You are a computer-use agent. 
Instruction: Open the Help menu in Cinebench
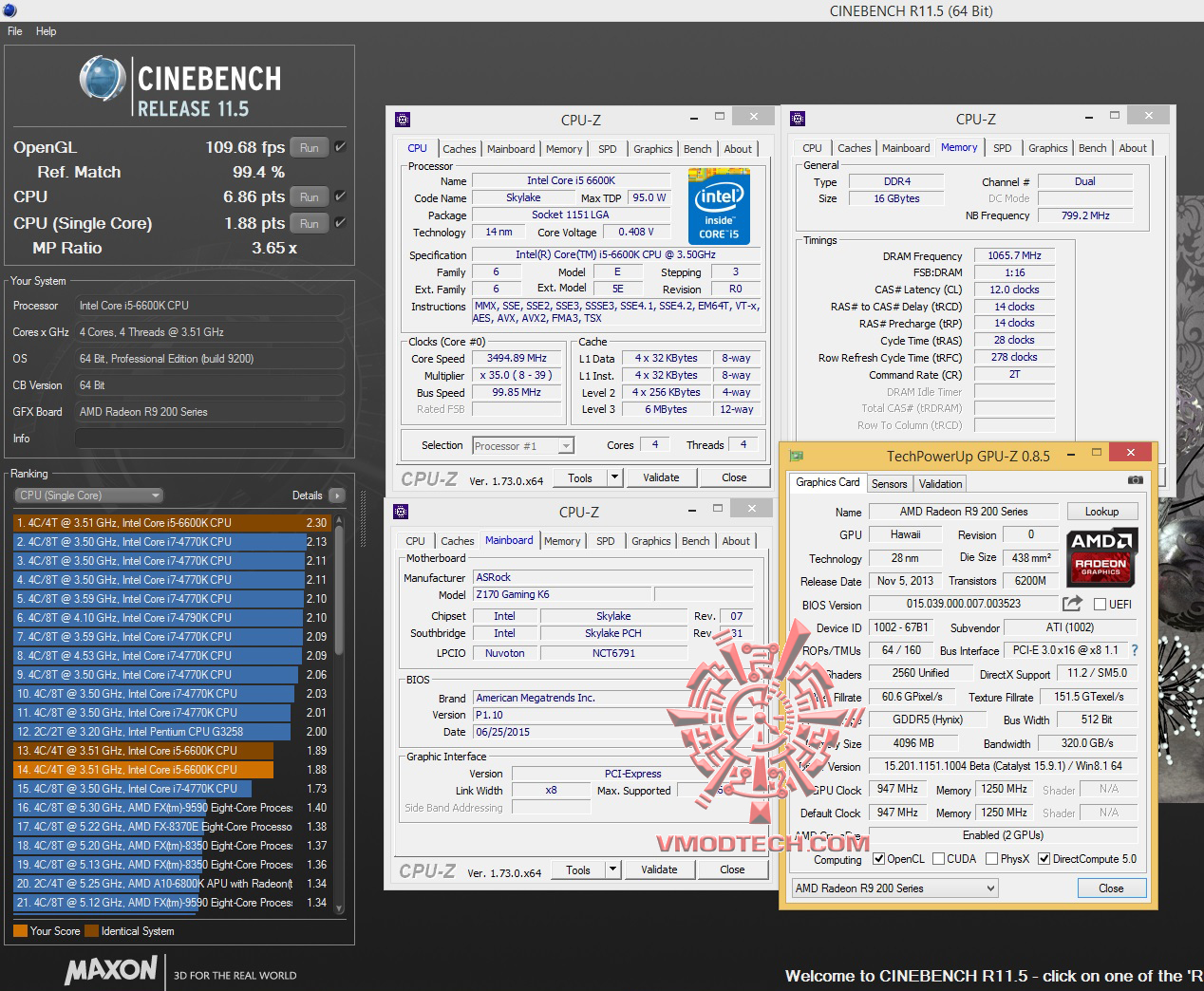[47, 31]
